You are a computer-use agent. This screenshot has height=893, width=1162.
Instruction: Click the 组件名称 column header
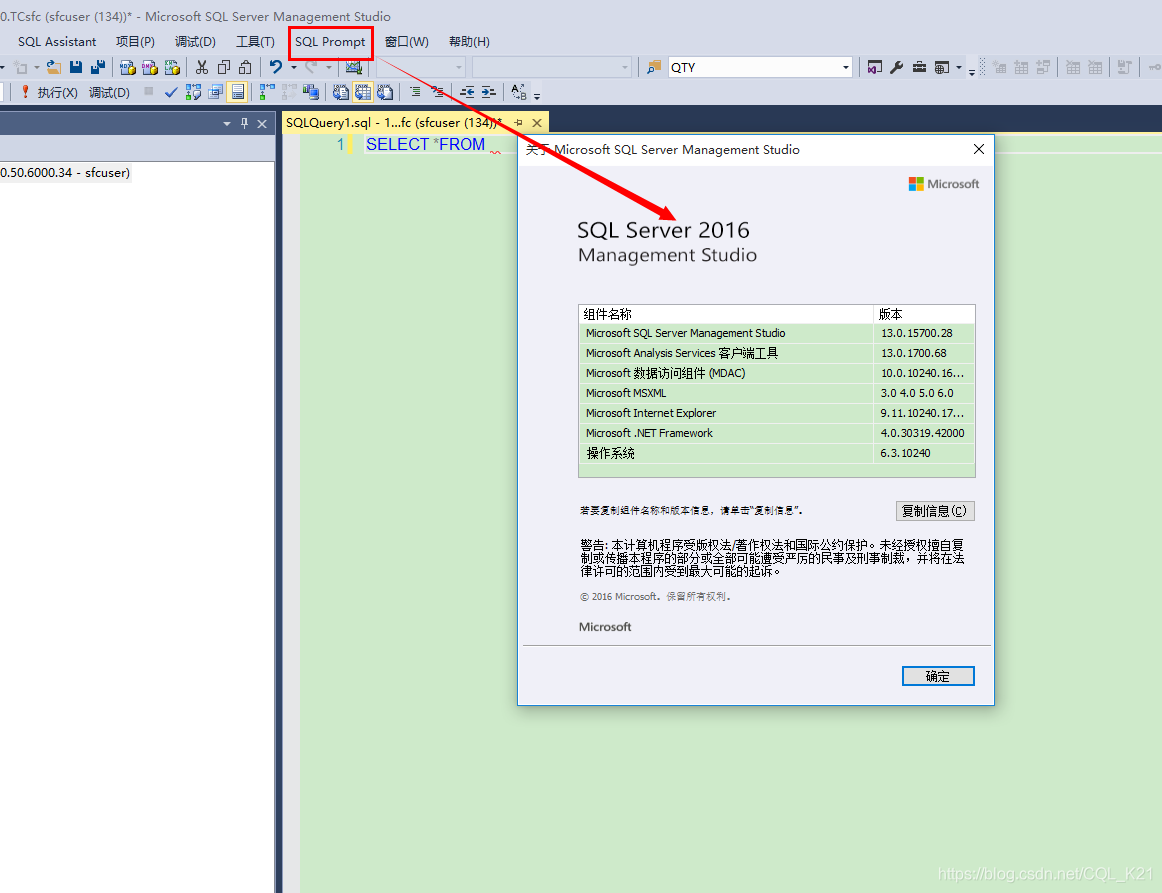pyautogui.click(x=726, y=314)
